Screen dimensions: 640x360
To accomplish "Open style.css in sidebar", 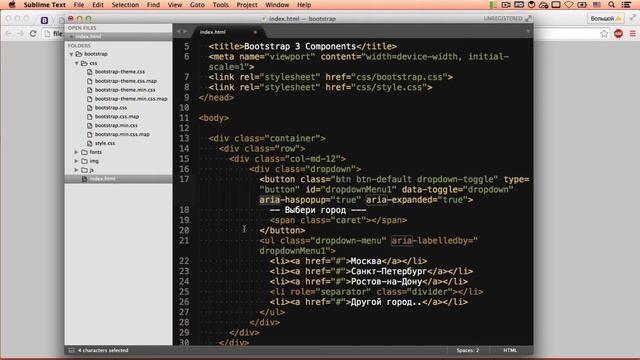I will pyautogui.click(x=105, y=143).
